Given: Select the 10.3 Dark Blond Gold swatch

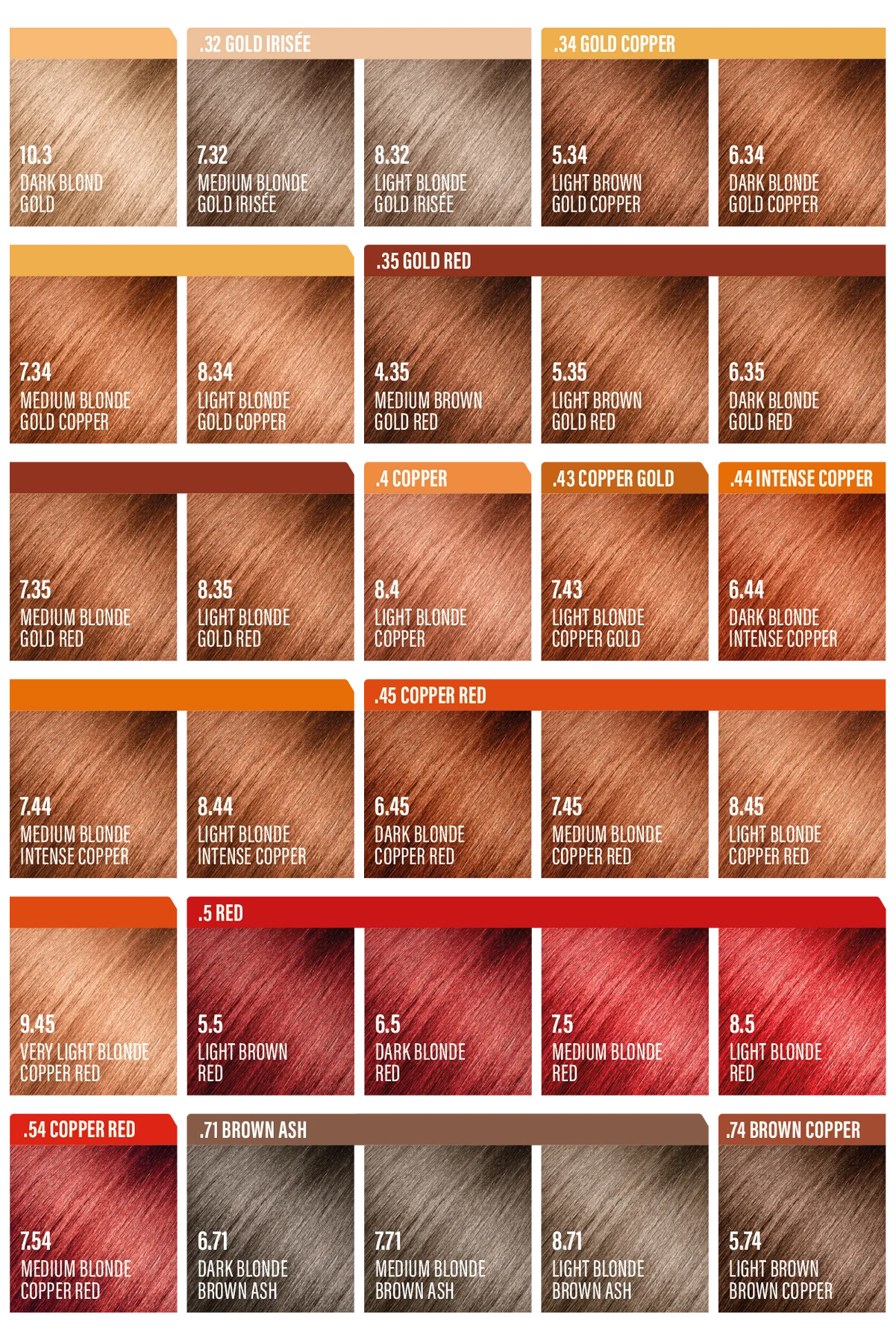Looking at the screenshot, I should tap(93, 143).
